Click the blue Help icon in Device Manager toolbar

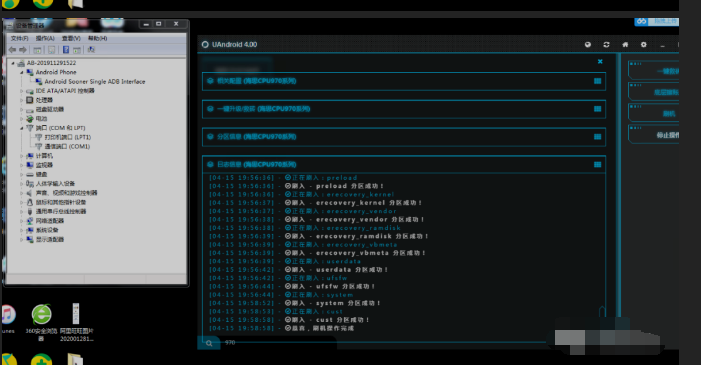pos(66,50)
